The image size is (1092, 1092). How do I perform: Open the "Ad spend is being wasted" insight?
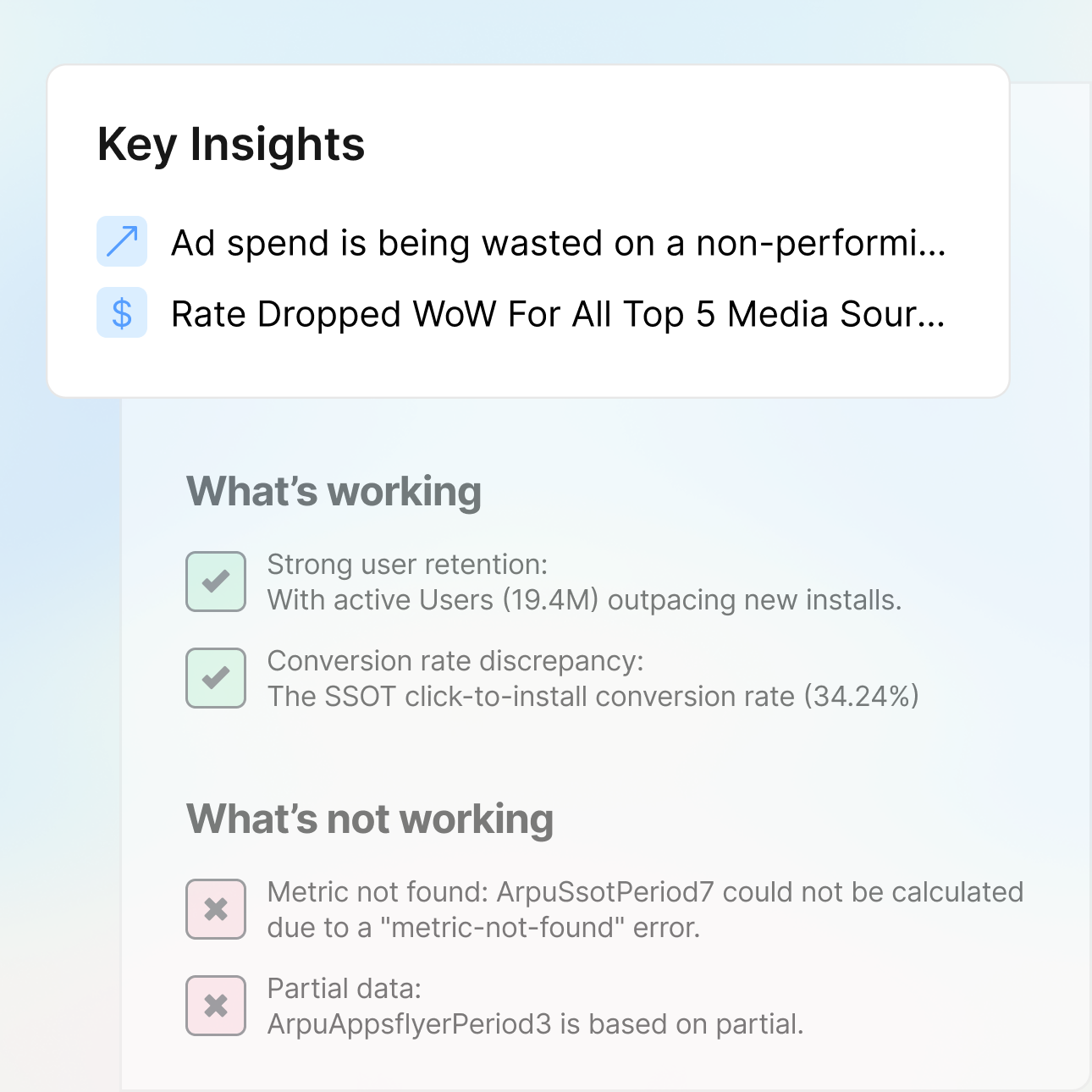pyautogui.click(x=542, y=243)
